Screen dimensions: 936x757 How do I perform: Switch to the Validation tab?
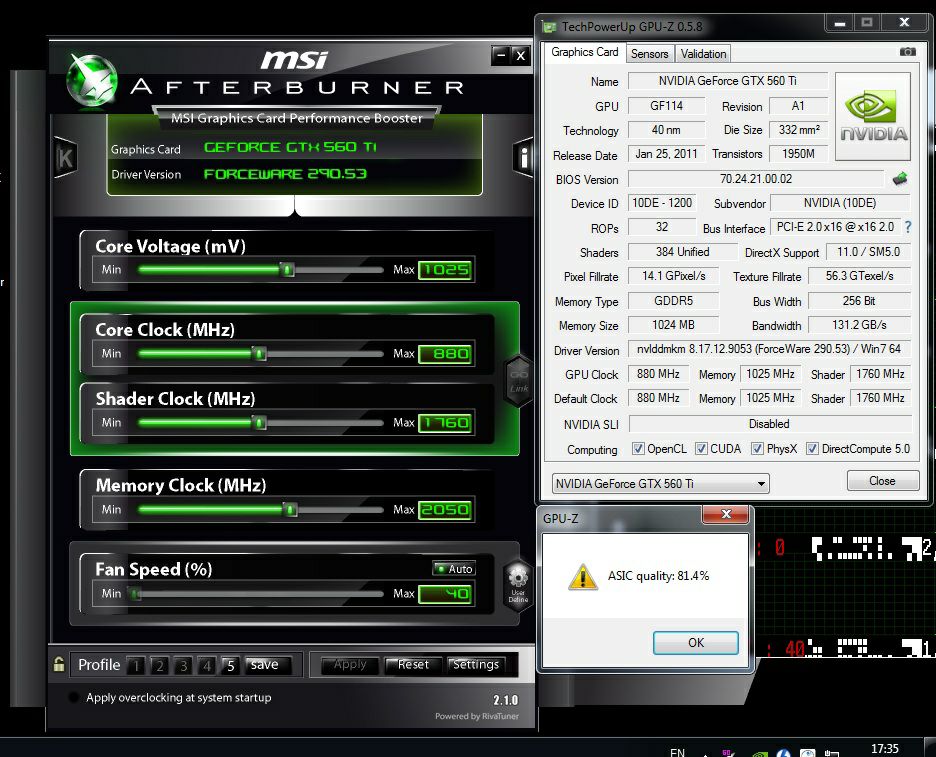click(x=703, y=54)
